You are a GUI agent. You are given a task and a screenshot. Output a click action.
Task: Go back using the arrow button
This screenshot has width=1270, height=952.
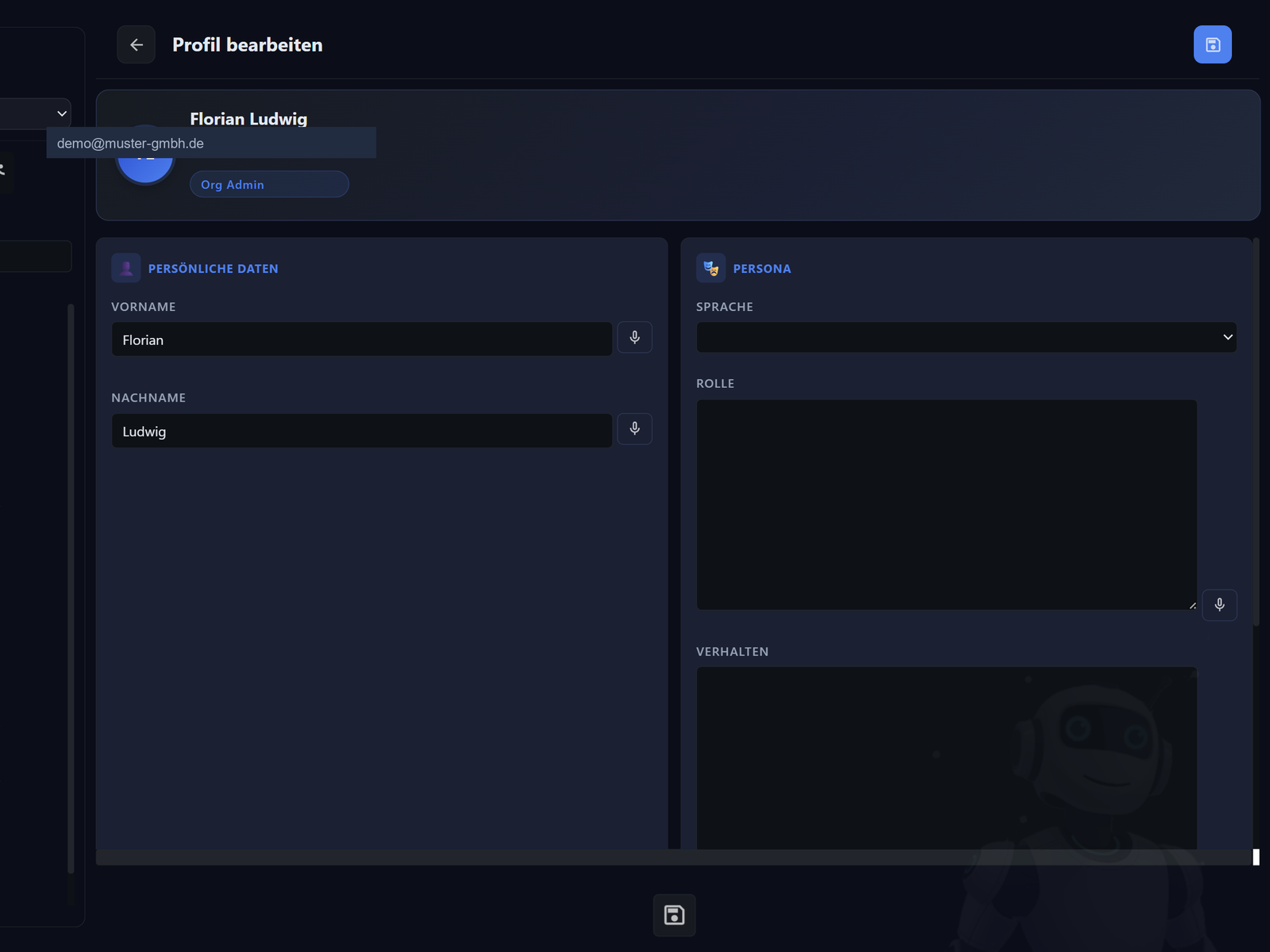pos(137,44)
